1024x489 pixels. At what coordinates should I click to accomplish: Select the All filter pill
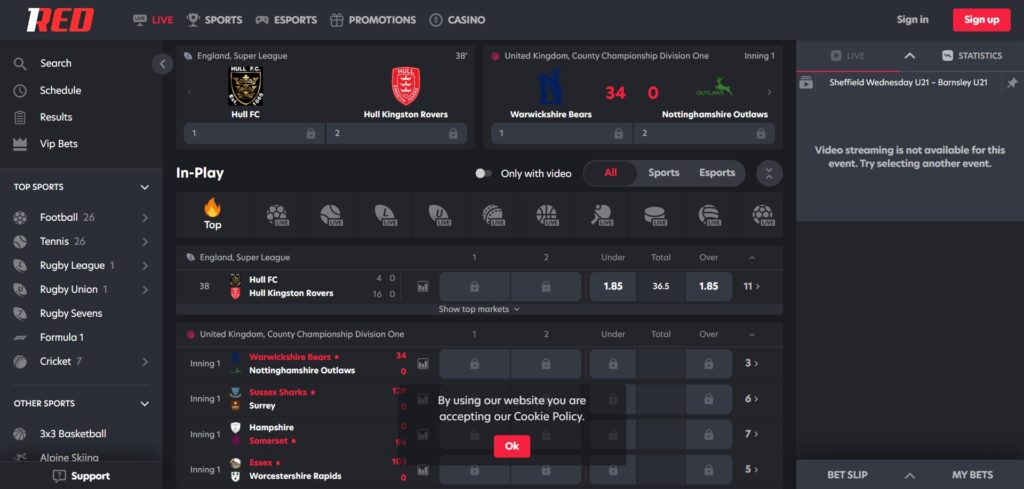[x=610, y=173]
